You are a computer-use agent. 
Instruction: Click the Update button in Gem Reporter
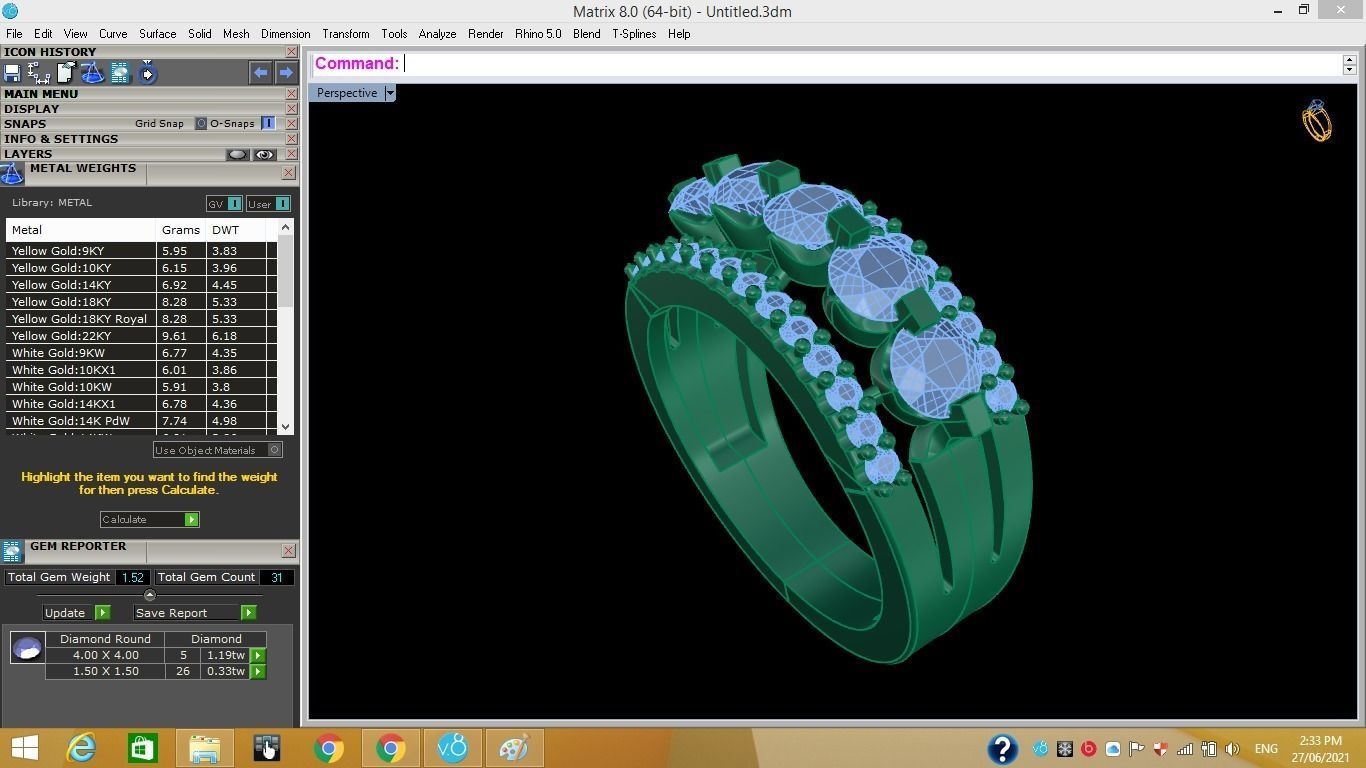pos(77,613)
